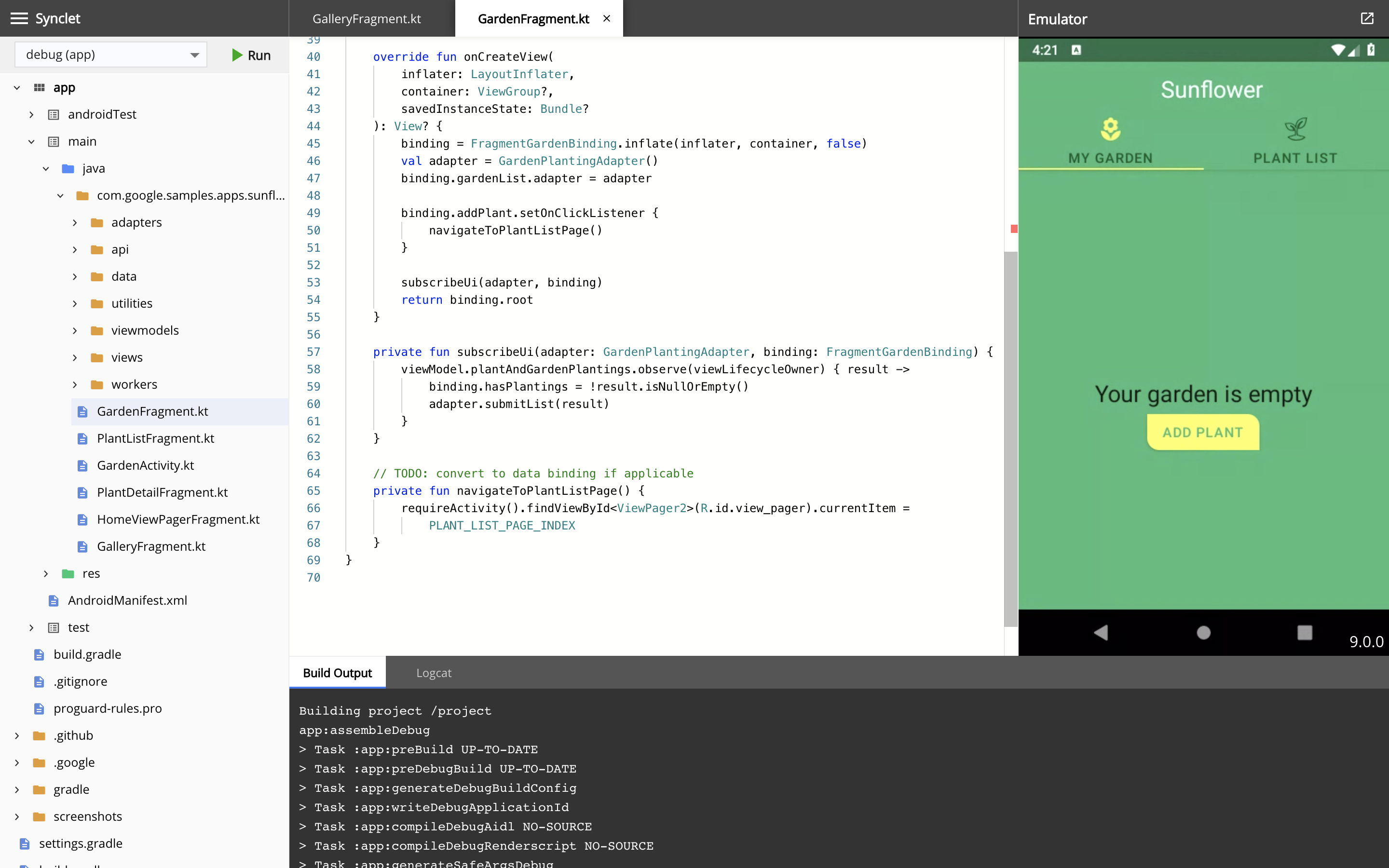Collapse the main folder
The width and height of the screenshot is (1389, 868).
pyautogui.click(x=31, y=141)
